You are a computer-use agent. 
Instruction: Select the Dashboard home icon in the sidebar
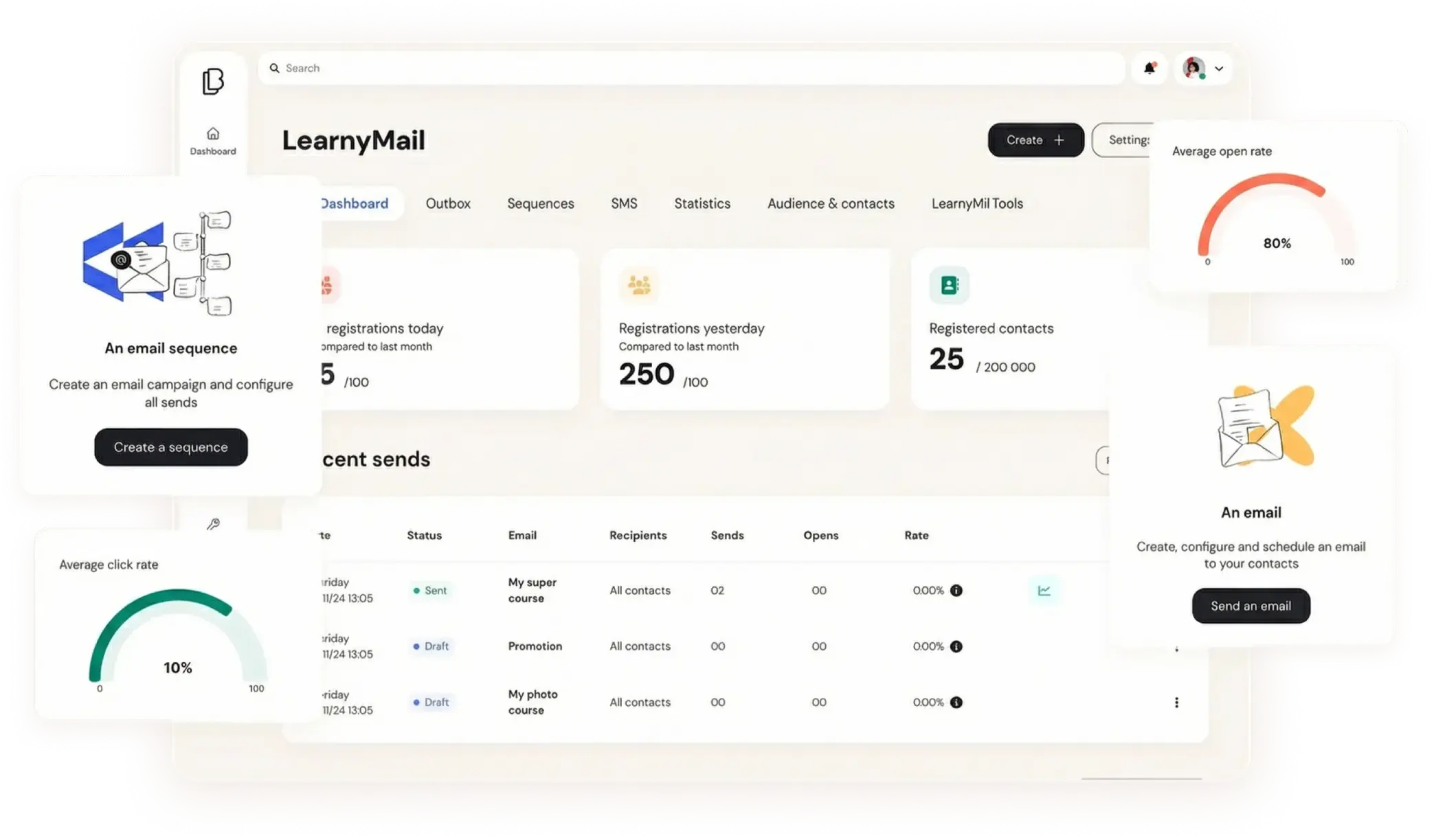pos(212,135)
